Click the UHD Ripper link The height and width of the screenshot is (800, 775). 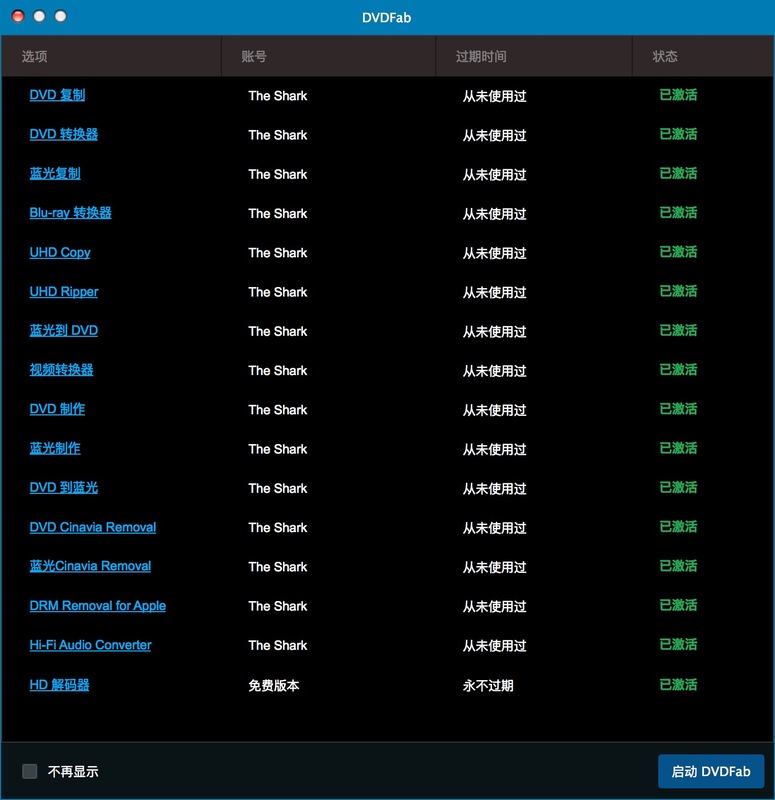[64, 291]
